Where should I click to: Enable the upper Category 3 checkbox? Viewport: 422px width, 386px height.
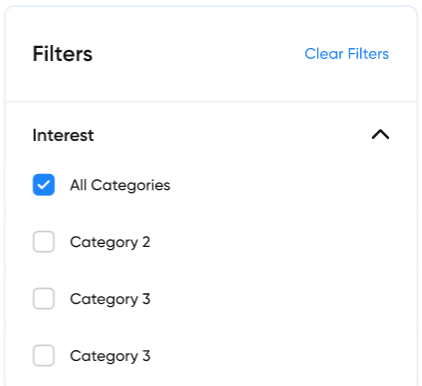click(x=44, y=299)
